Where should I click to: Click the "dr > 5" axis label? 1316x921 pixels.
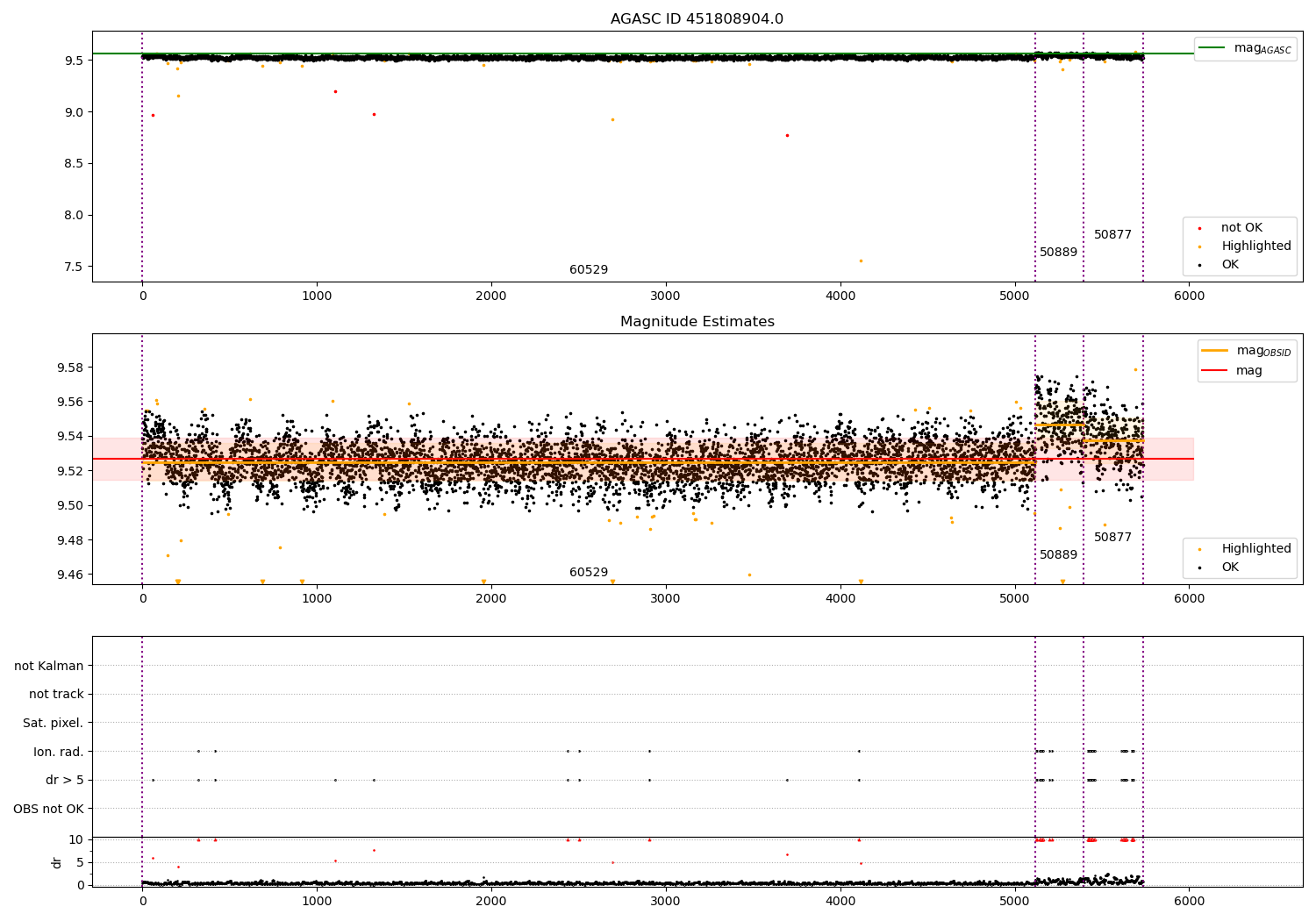(x=65, y=780)
